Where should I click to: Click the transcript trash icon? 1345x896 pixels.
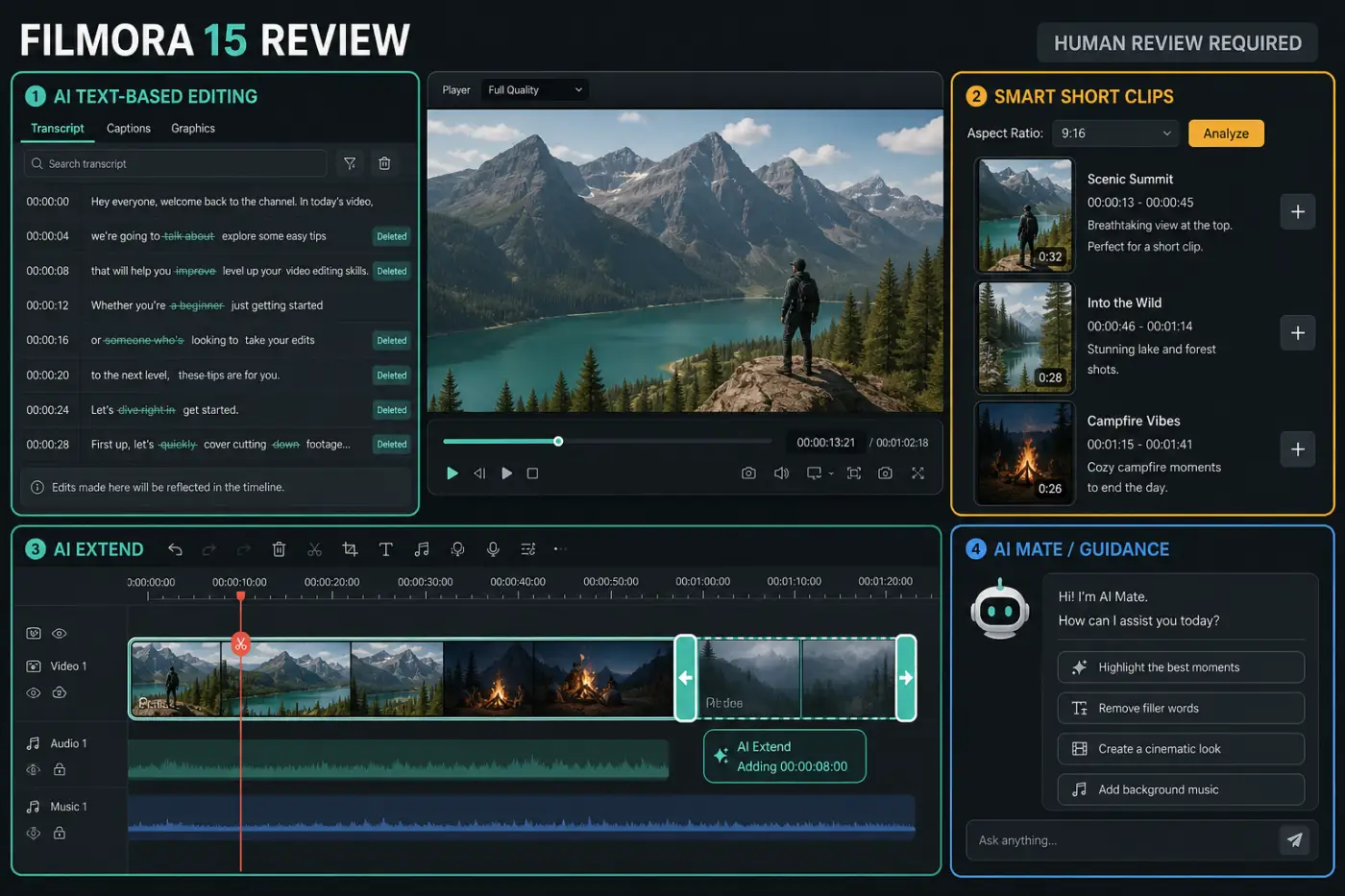pos(384,163)
